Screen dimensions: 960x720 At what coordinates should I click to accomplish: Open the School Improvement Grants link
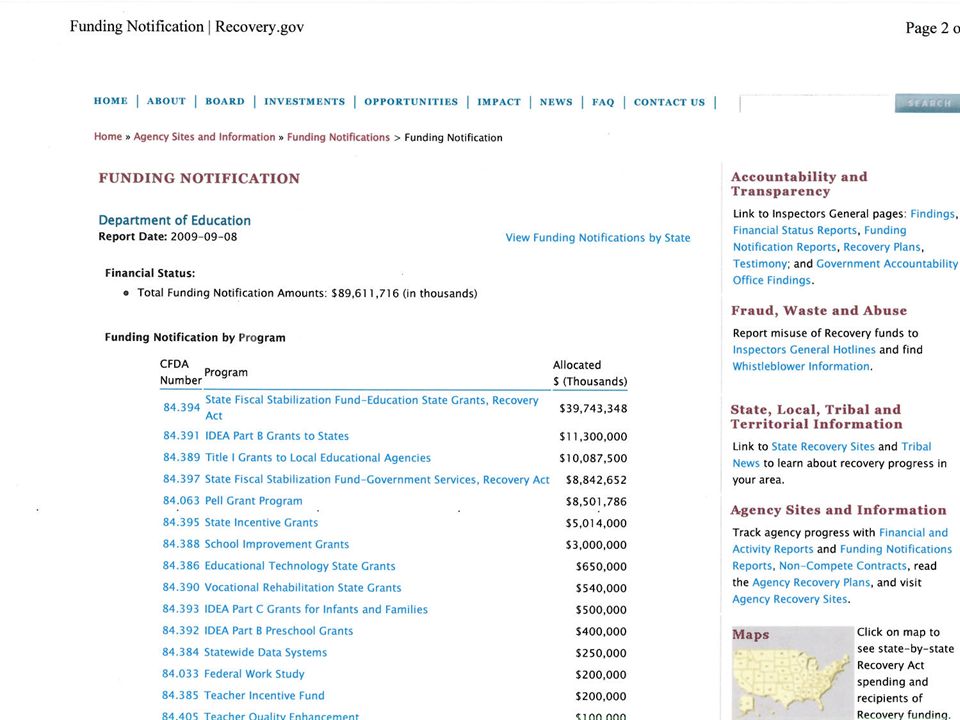[277, 544]
